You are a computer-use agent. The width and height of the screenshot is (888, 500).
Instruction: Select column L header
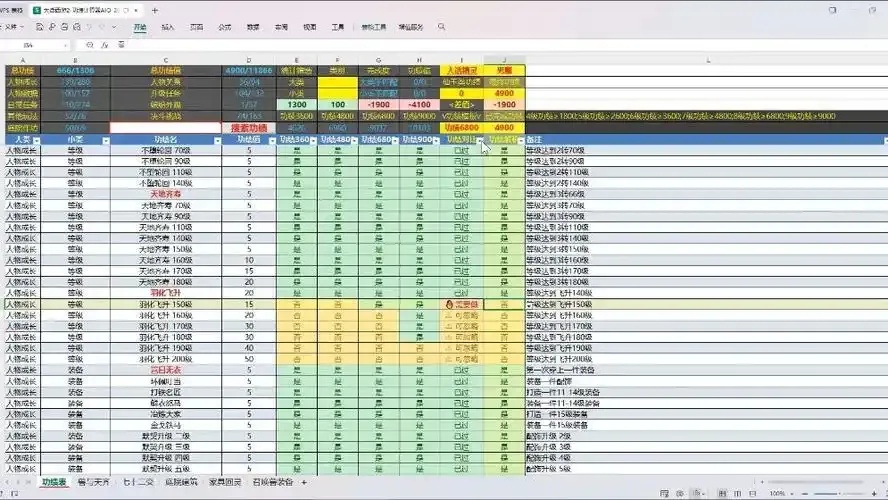click(707, 60)
